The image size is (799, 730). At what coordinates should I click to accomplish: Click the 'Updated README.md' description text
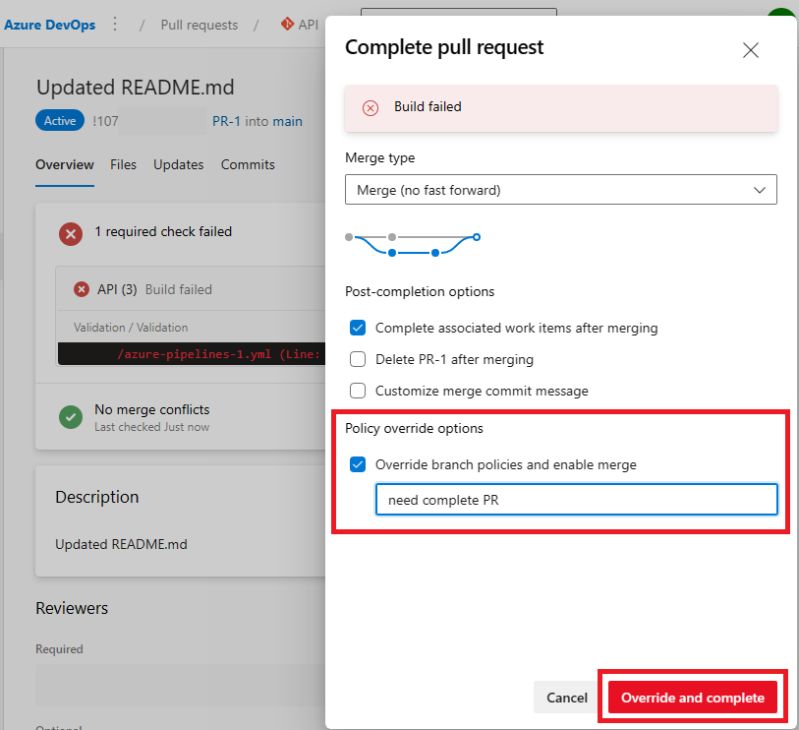(x=121, y=544)
